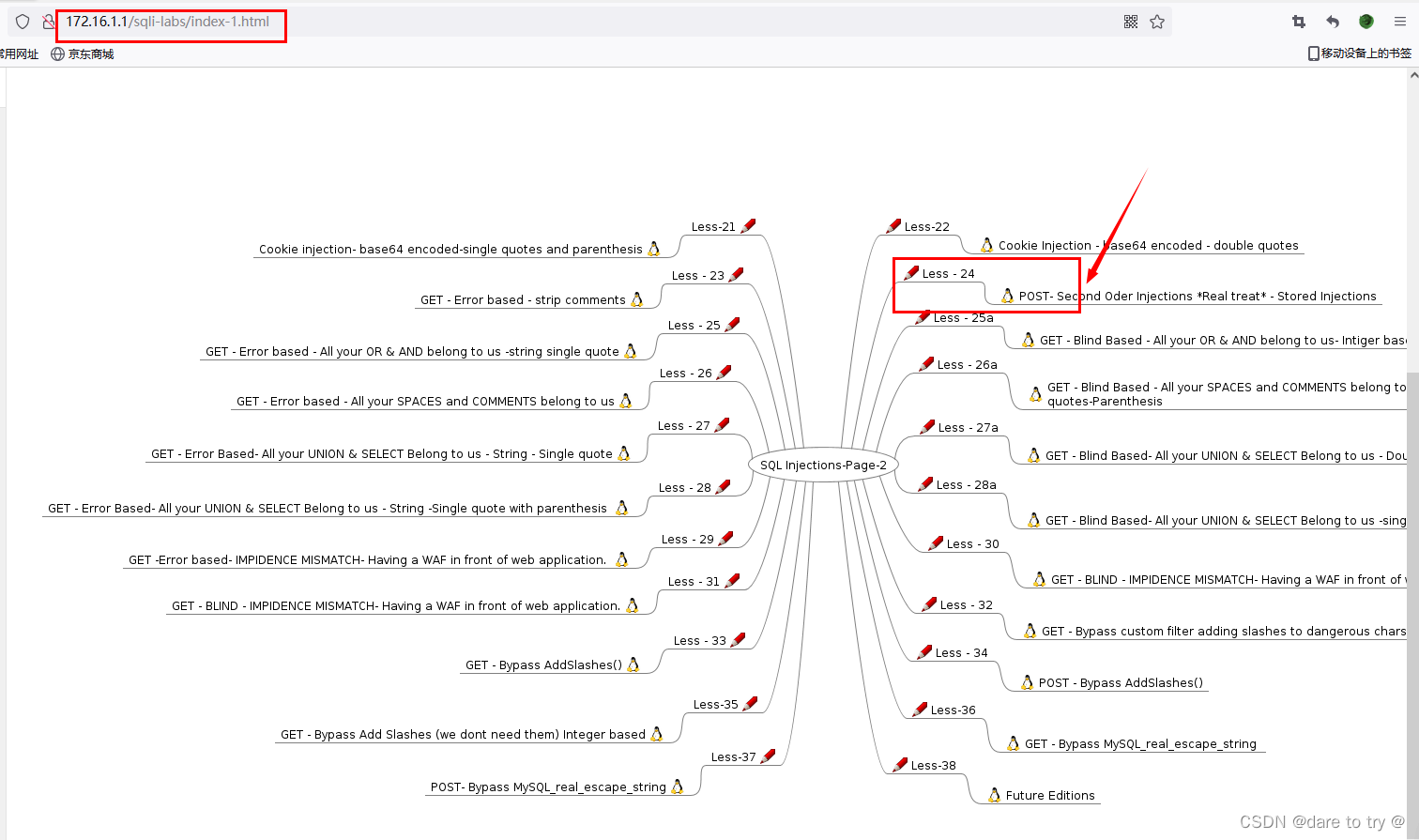Screen dimensions: 1419x840
Task: Click penguin icon before POST - Bypass AddSlashes()
Action: (x=1028, y=682)
